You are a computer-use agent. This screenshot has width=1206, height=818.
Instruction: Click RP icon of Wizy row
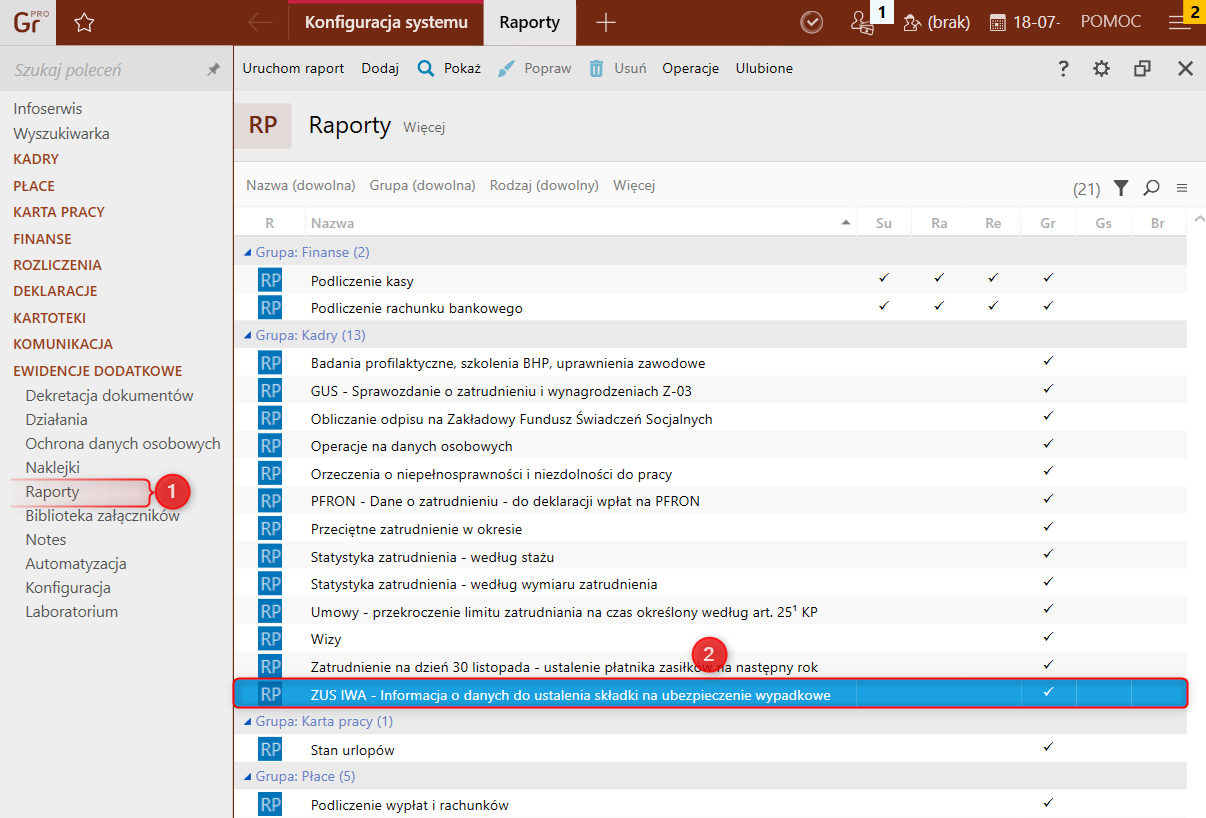point(270,638)
